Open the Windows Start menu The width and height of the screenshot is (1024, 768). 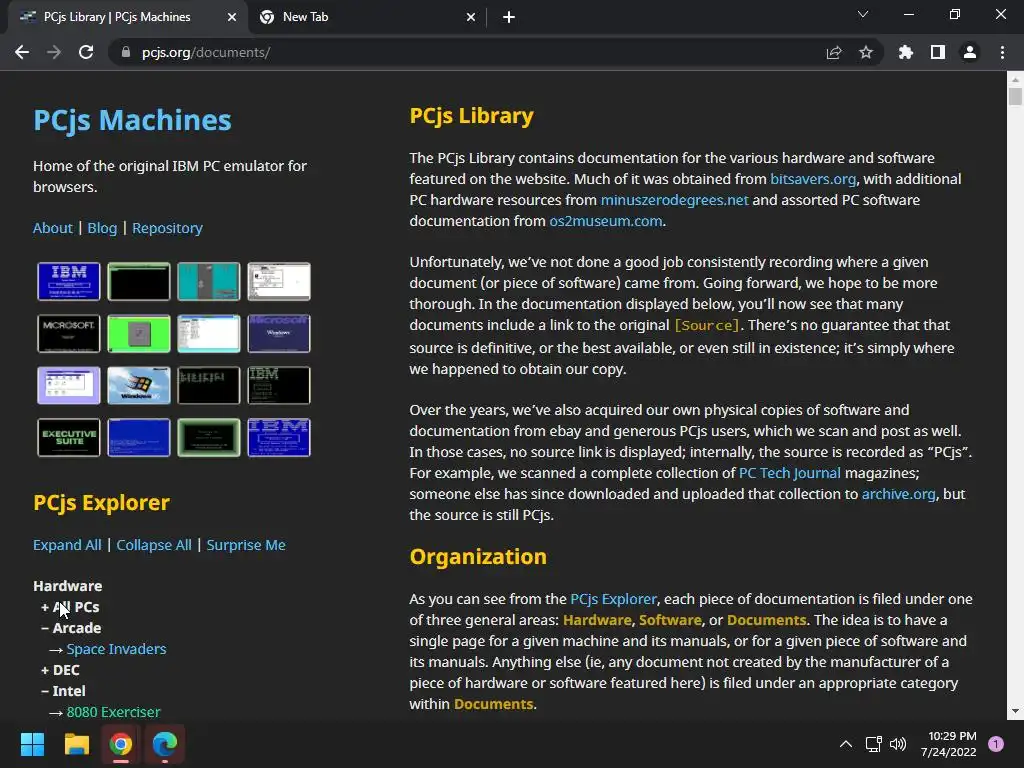click(32, 744)
